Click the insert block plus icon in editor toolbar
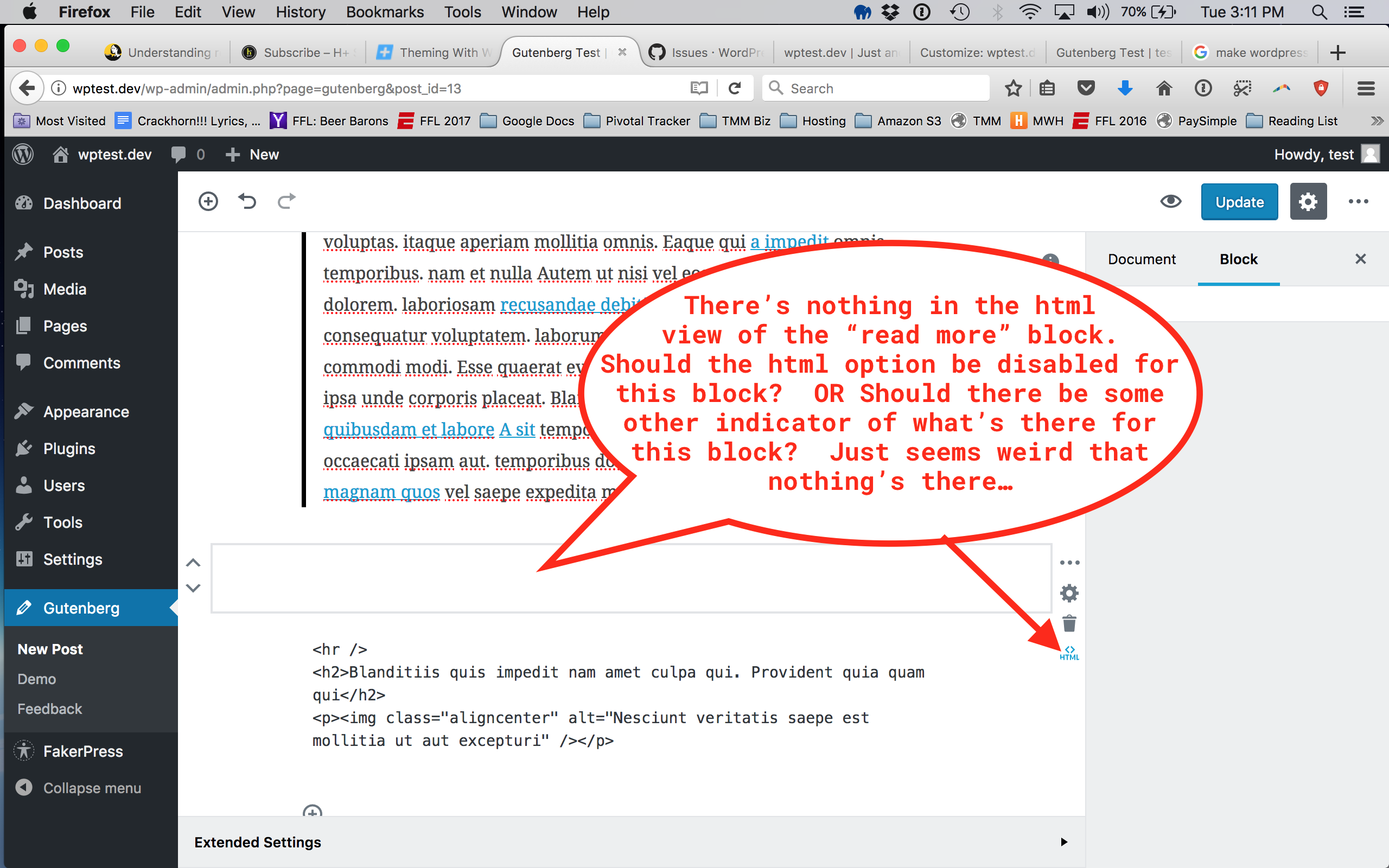The image size is (1389, 868). point(208,201)
